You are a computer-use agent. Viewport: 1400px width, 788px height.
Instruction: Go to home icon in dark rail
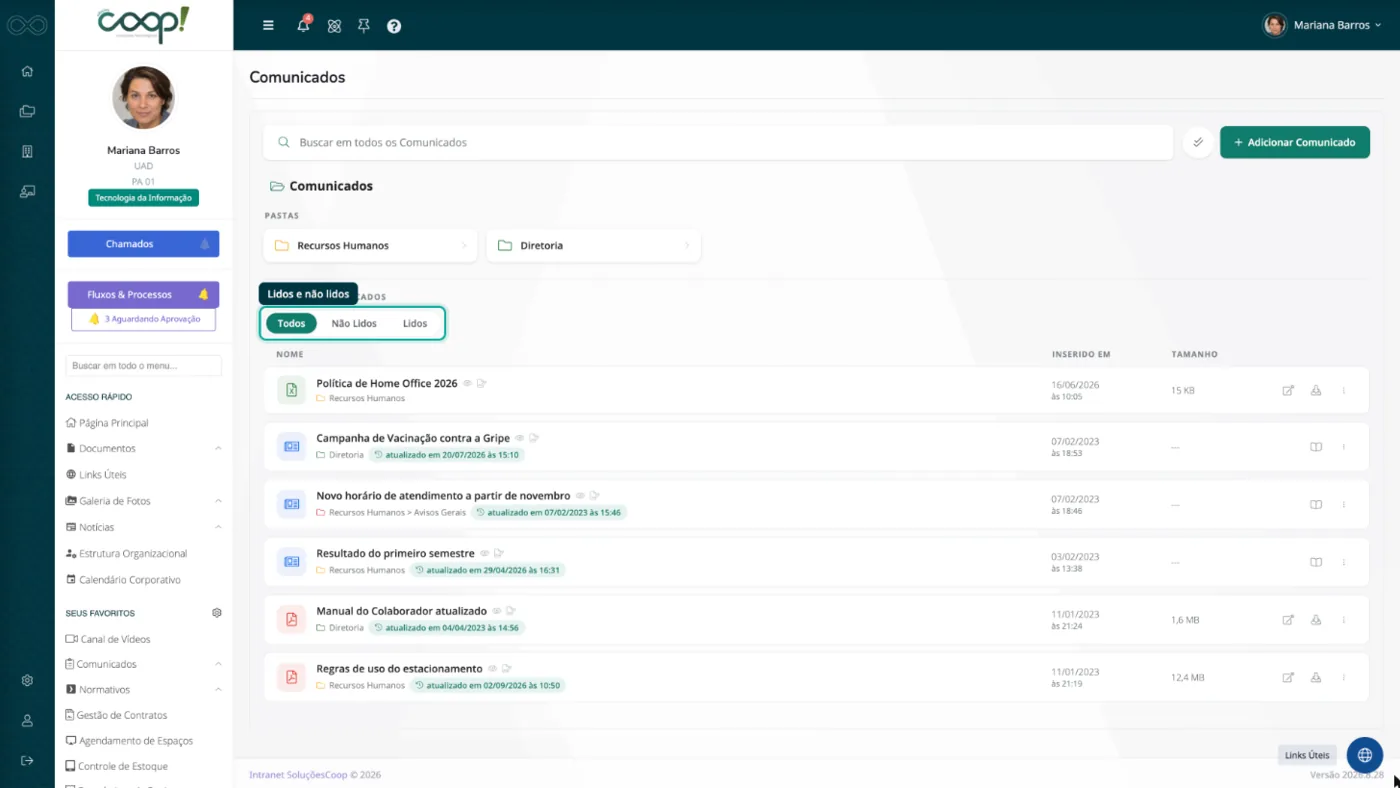(27, 71)
